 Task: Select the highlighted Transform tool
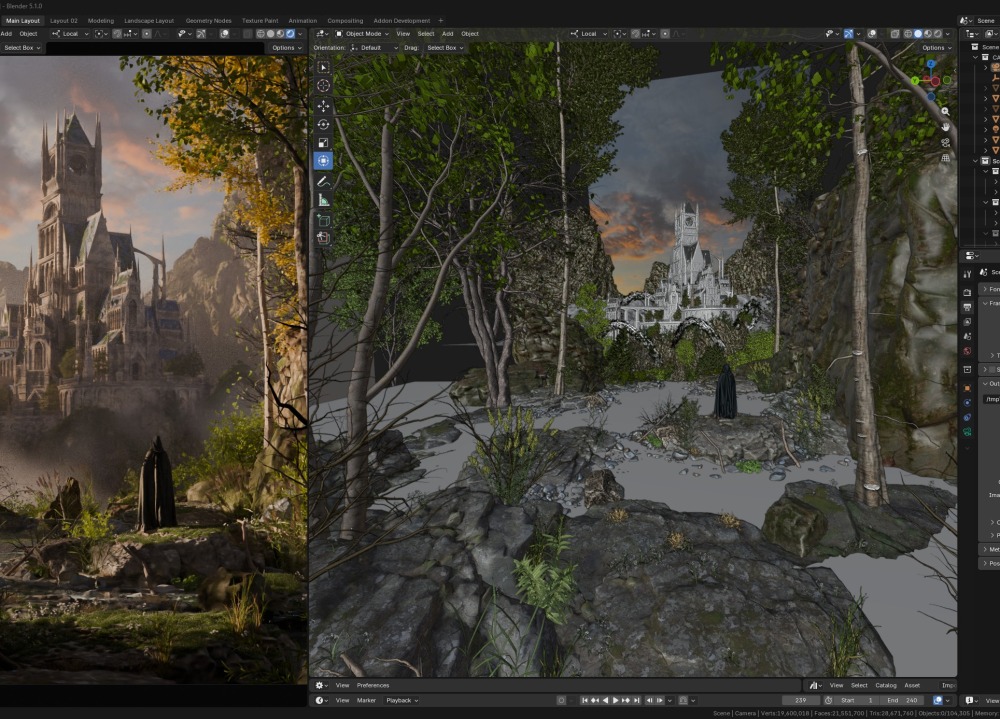click(x=323, y=161)
